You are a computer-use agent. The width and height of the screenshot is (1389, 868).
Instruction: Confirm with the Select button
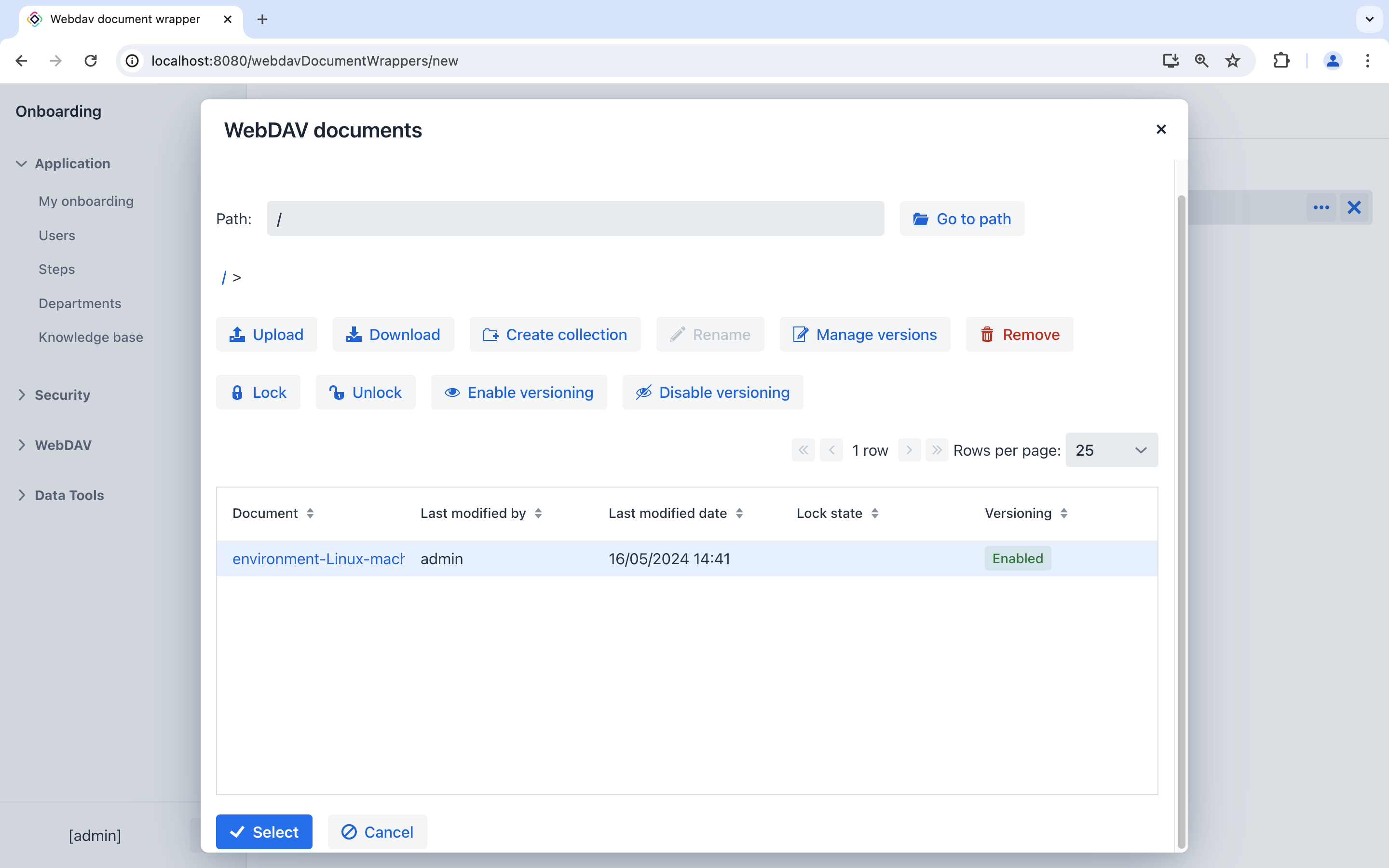[x=264, y=832]
